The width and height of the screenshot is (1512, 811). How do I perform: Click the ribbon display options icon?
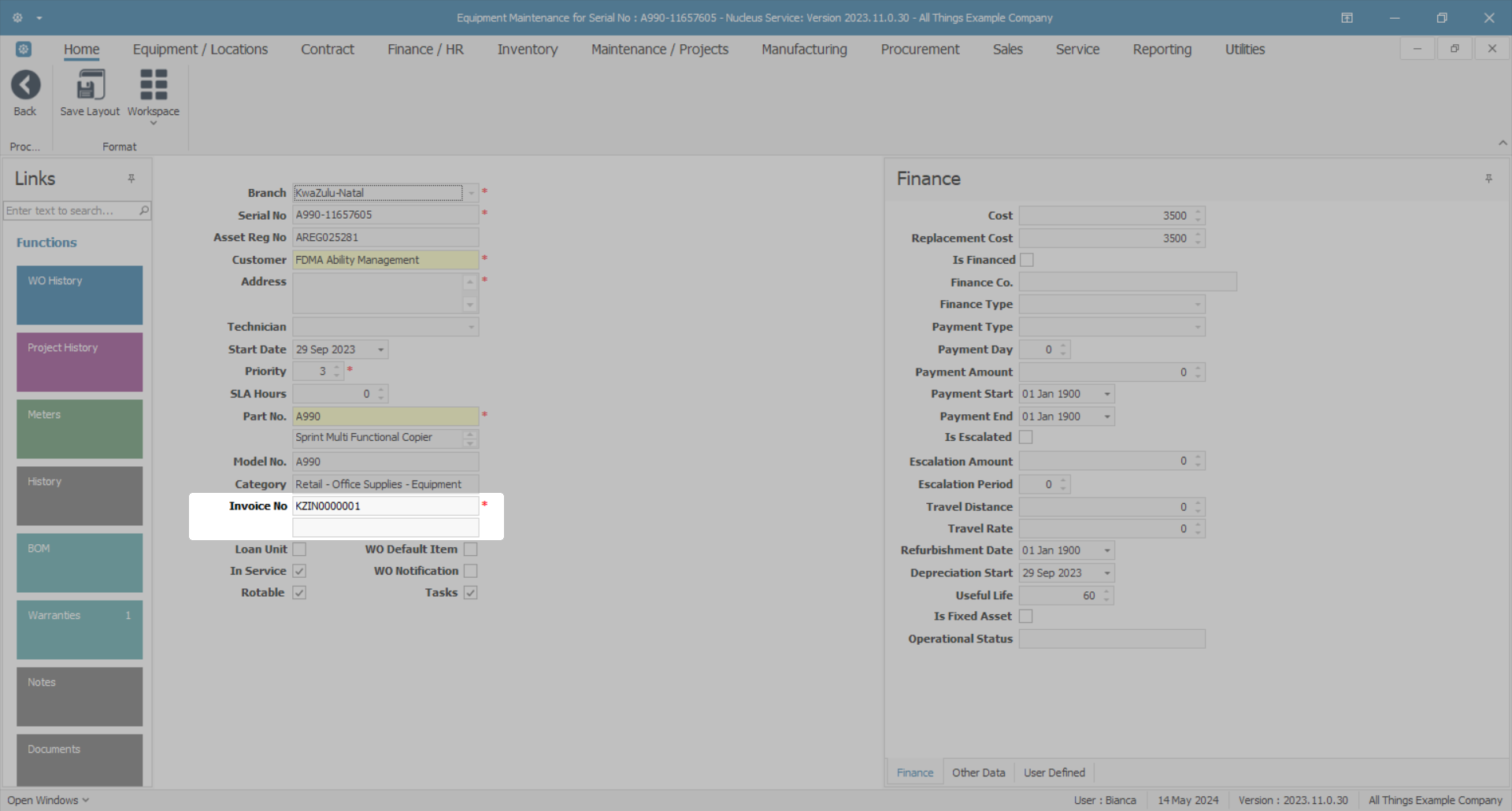[1347, 17]
